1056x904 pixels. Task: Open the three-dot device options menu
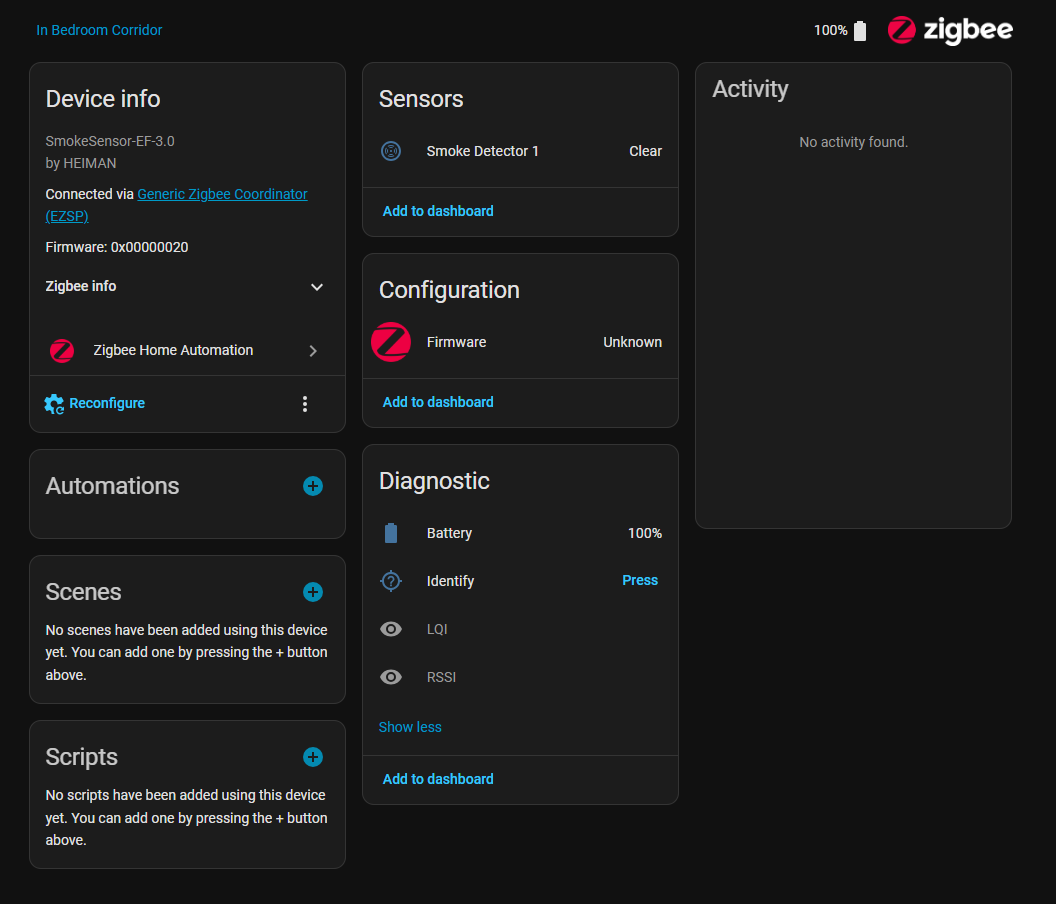[x=305, y=404]
